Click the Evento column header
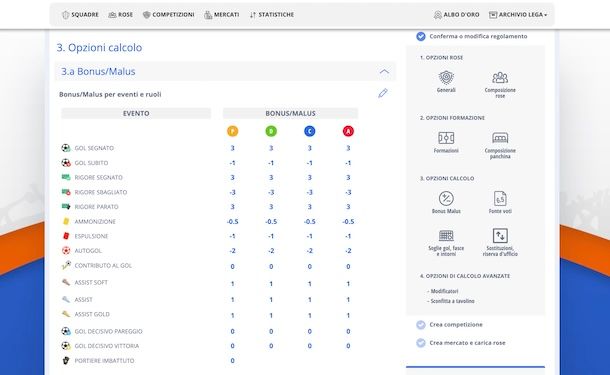 click(136, 113)
